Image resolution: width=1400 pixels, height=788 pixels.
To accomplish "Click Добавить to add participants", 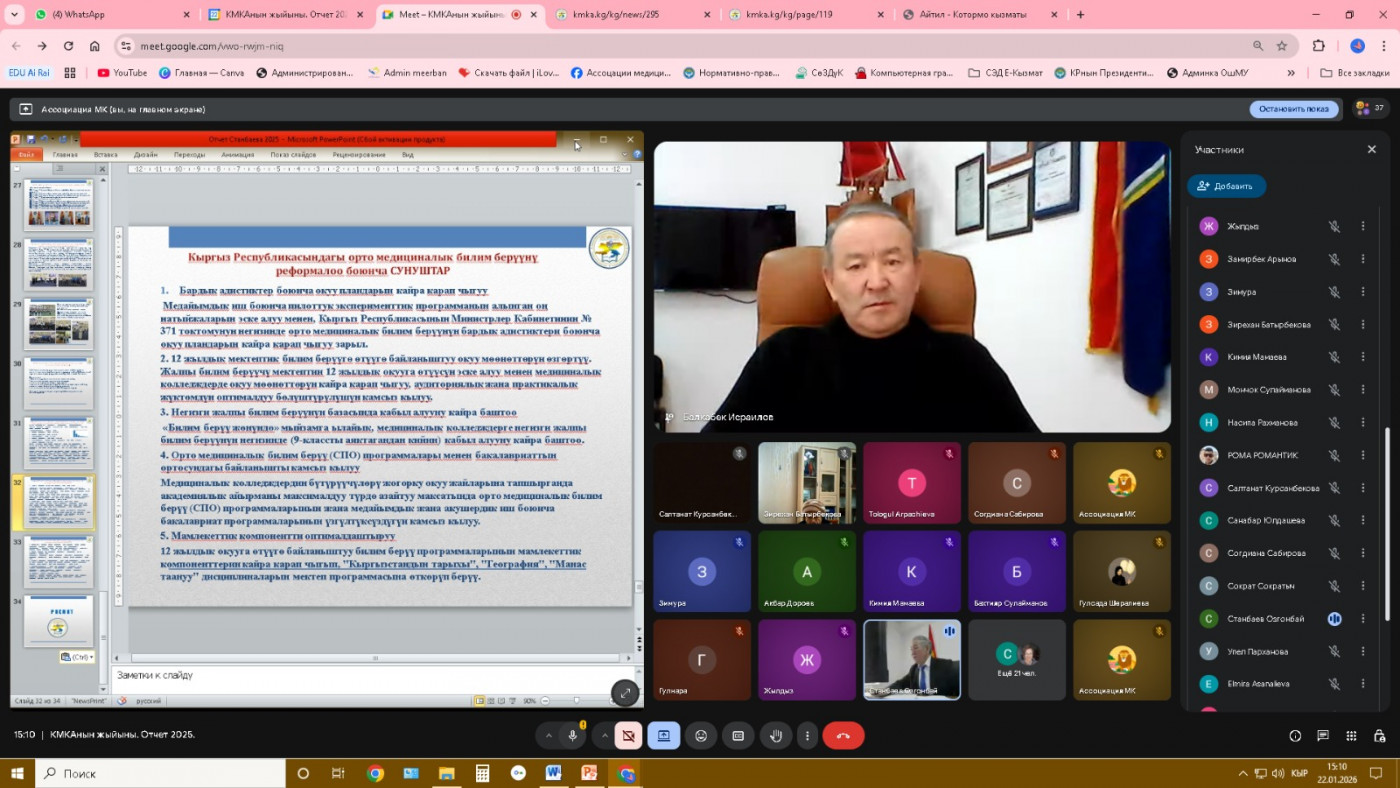I will coord(1226,186).
